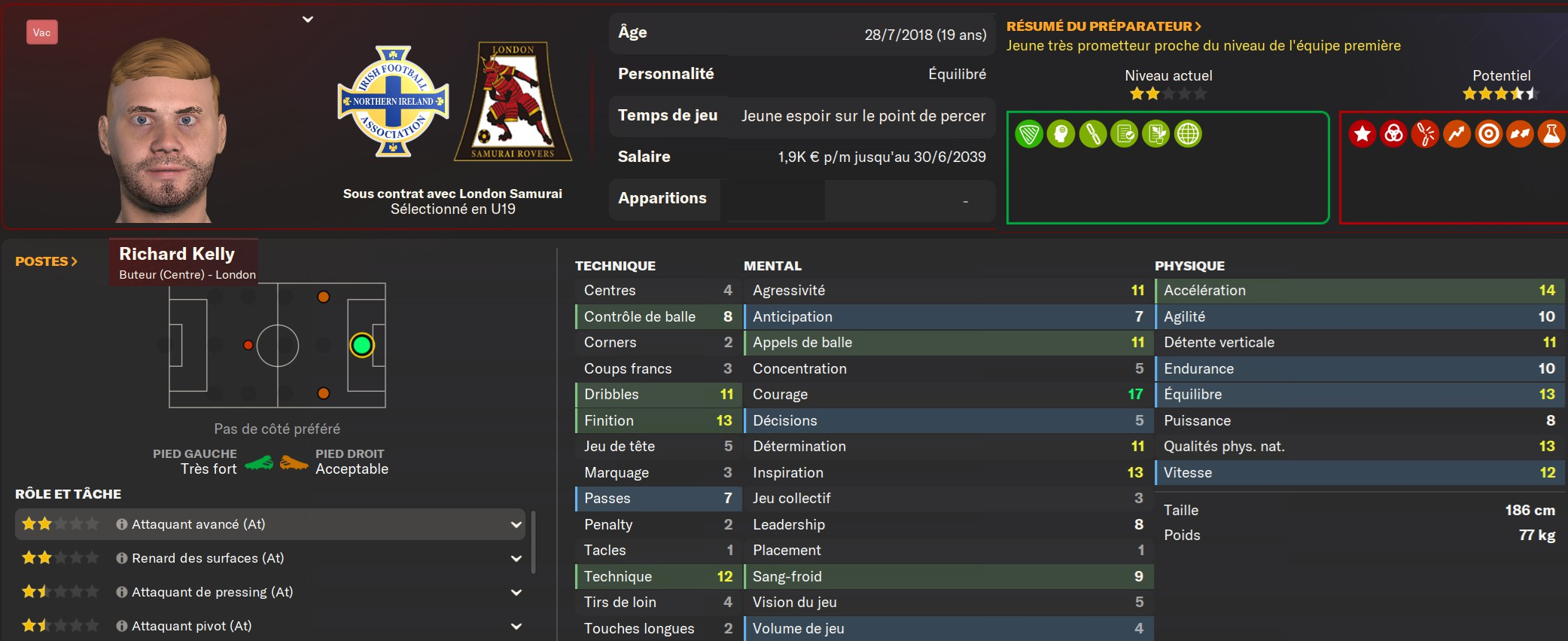1568x641 pixels.
Task: Click the orange flask weakness icon
Action: coord(1551,134)
